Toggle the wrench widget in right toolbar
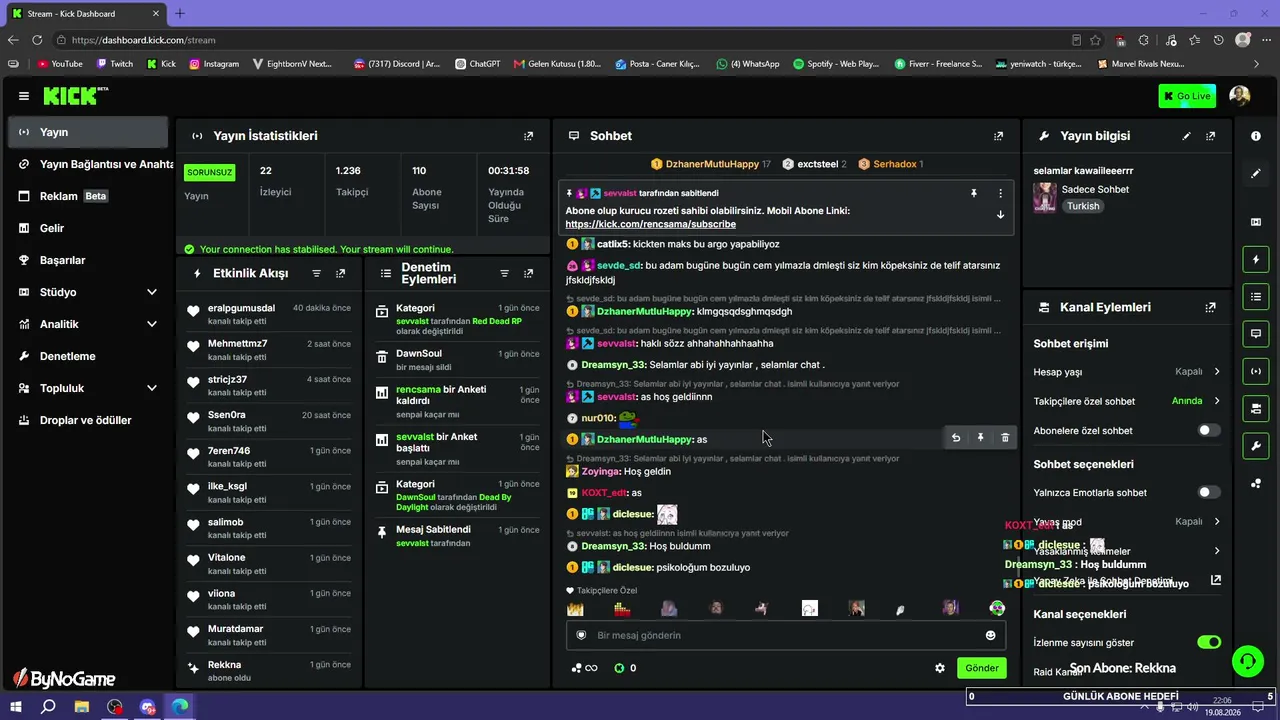The image size is (1280, 720). click(x=1256, y=445)
